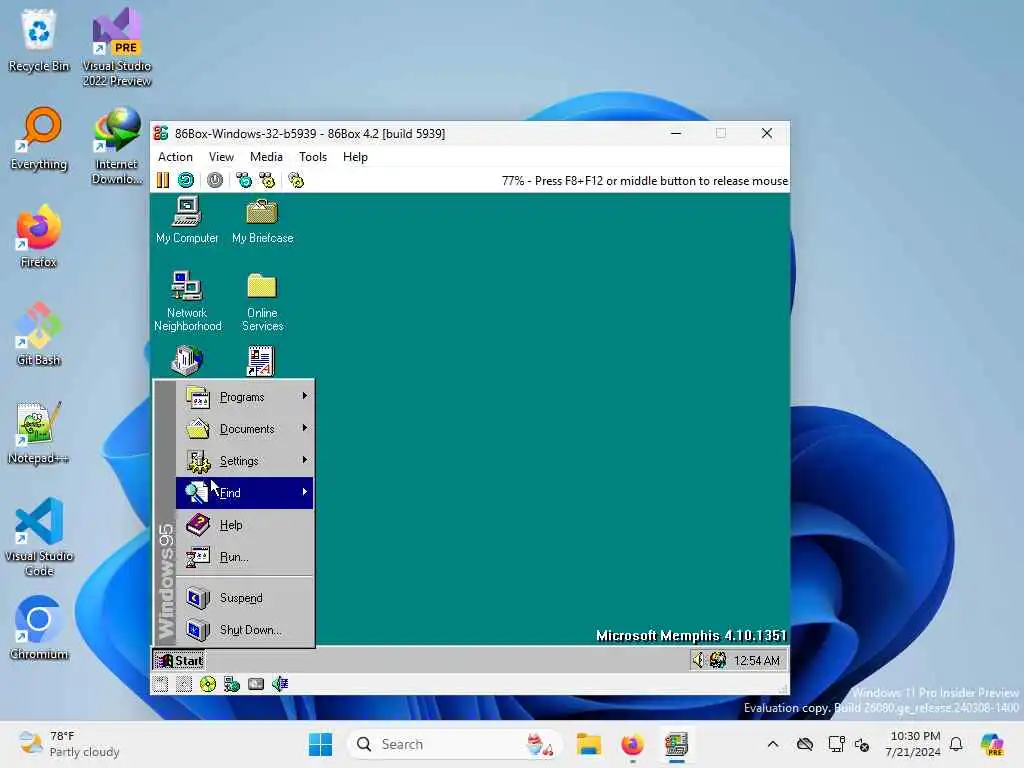This screenshot has width=1024, height=768.
Task: Select Programs in the Start menu
Action: 245,396
